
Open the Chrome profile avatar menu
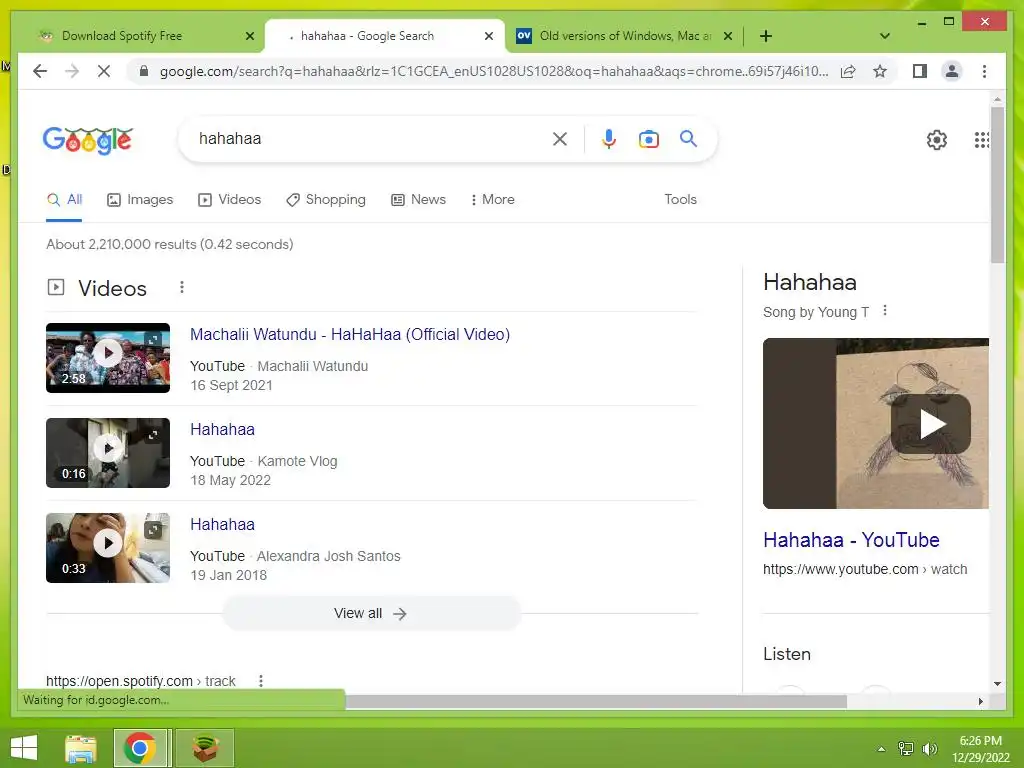tap(952, 71)
